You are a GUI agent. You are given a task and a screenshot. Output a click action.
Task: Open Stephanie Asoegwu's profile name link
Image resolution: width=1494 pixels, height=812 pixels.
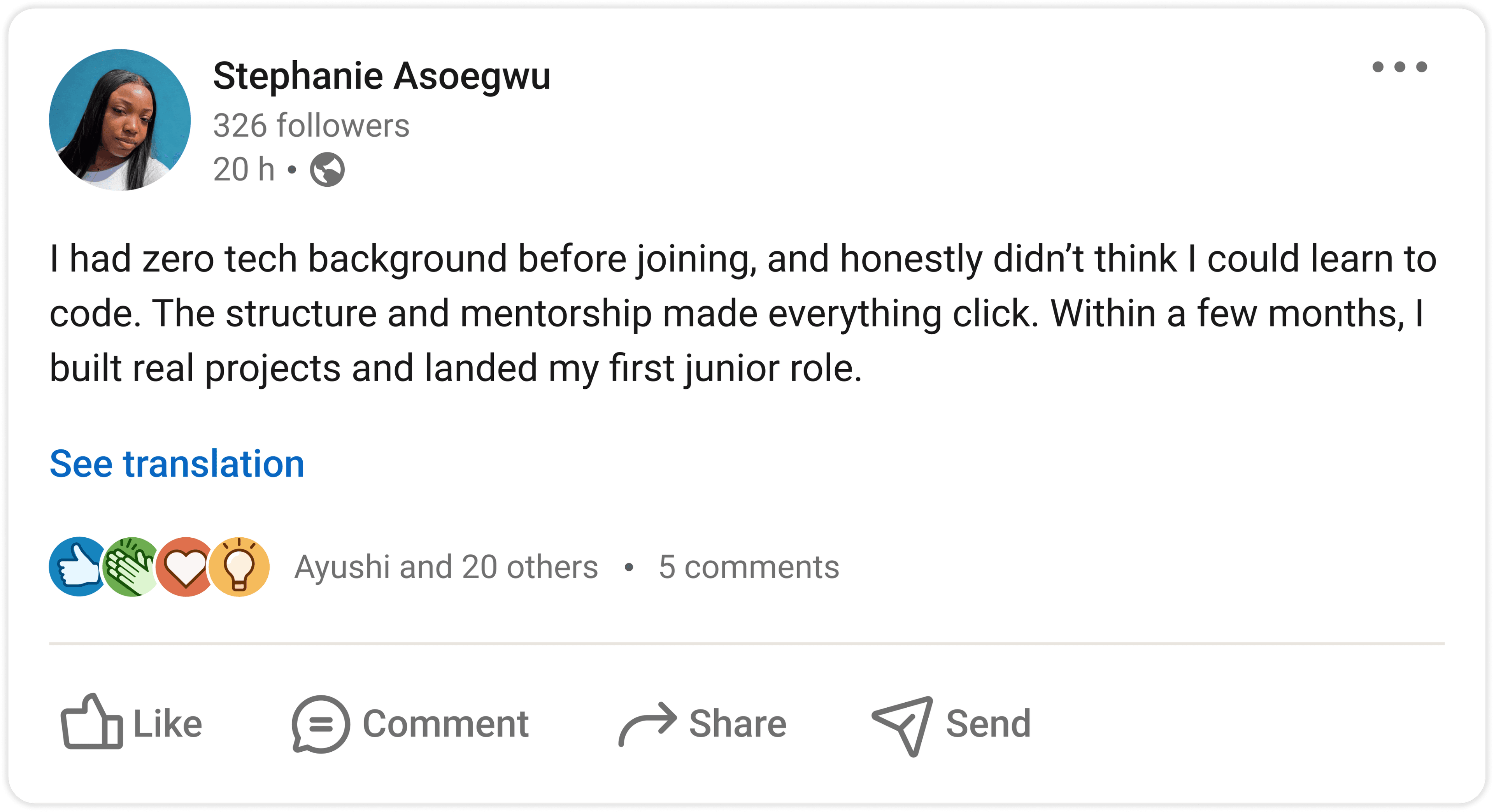[382, 76]
